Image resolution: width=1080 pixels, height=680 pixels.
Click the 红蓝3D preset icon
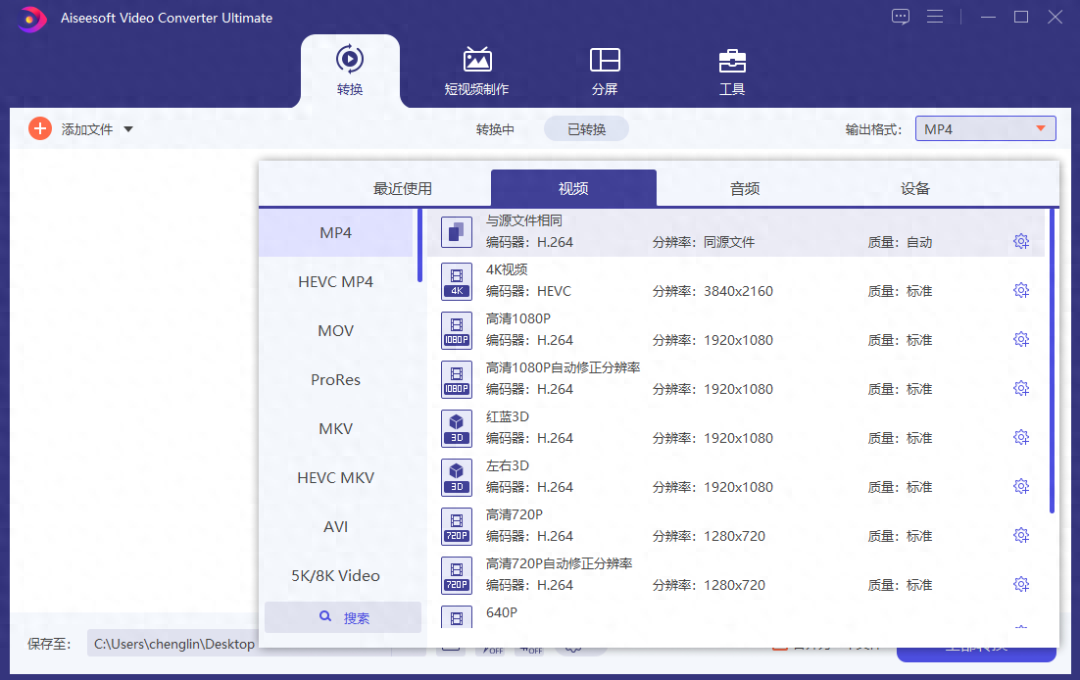tap(456, 428)
